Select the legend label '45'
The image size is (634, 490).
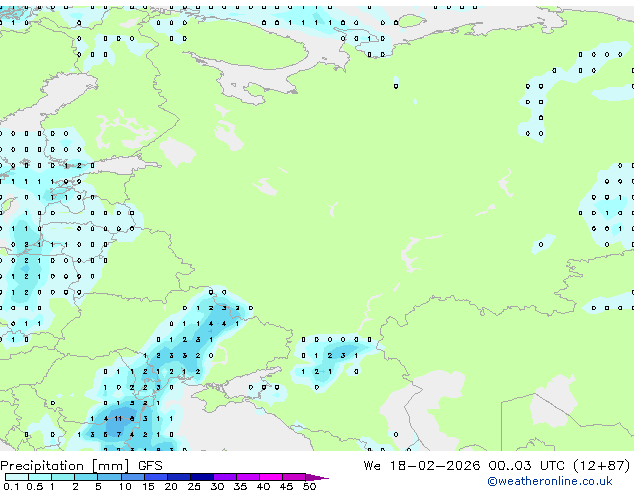coord(287,486)
